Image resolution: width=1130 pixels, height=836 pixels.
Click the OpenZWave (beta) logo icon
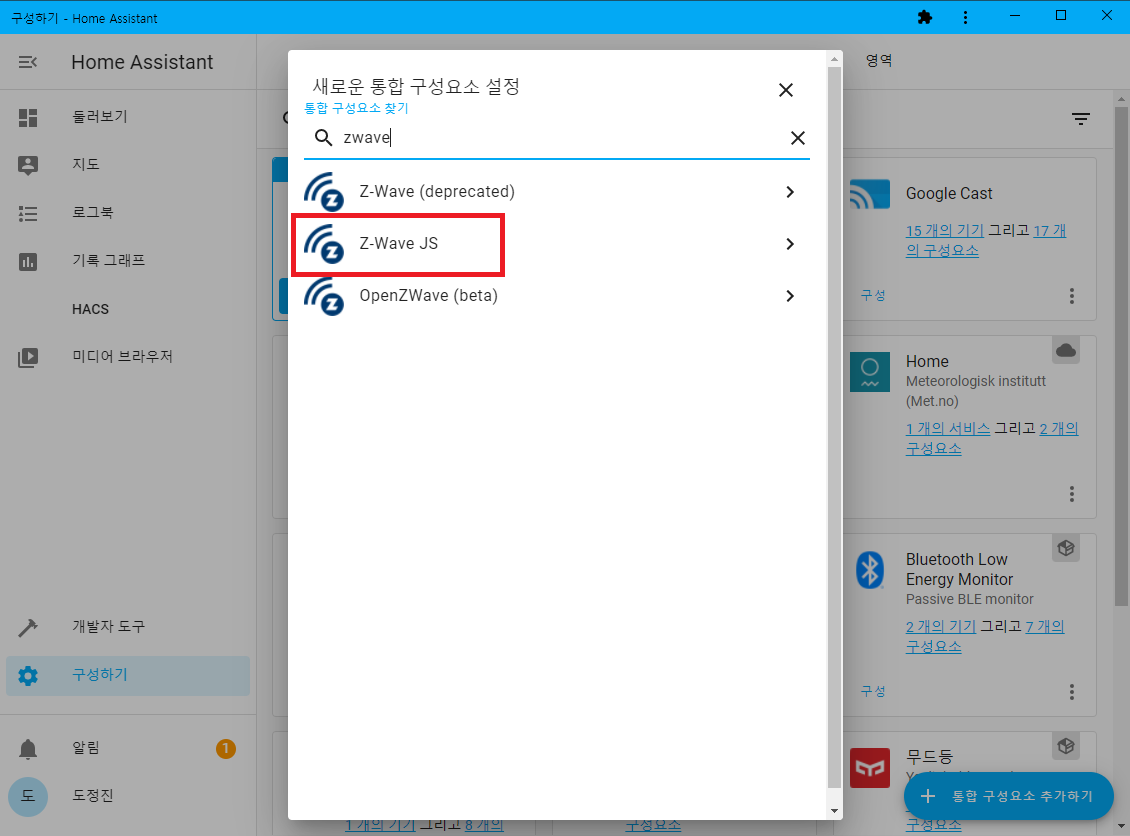(x=324, y=296)
